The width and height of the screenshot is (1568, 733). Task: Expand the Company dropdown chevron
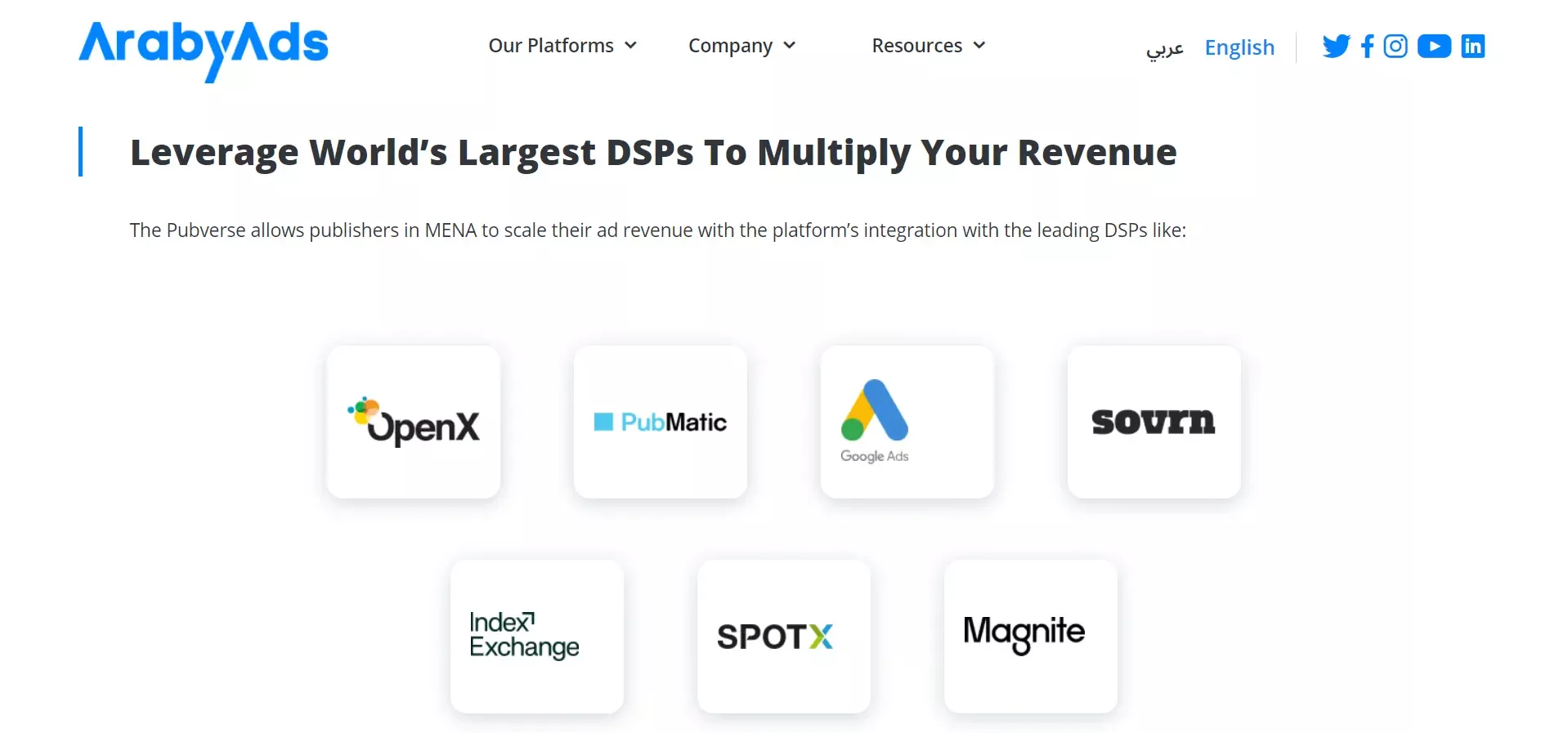click(789, 46)
